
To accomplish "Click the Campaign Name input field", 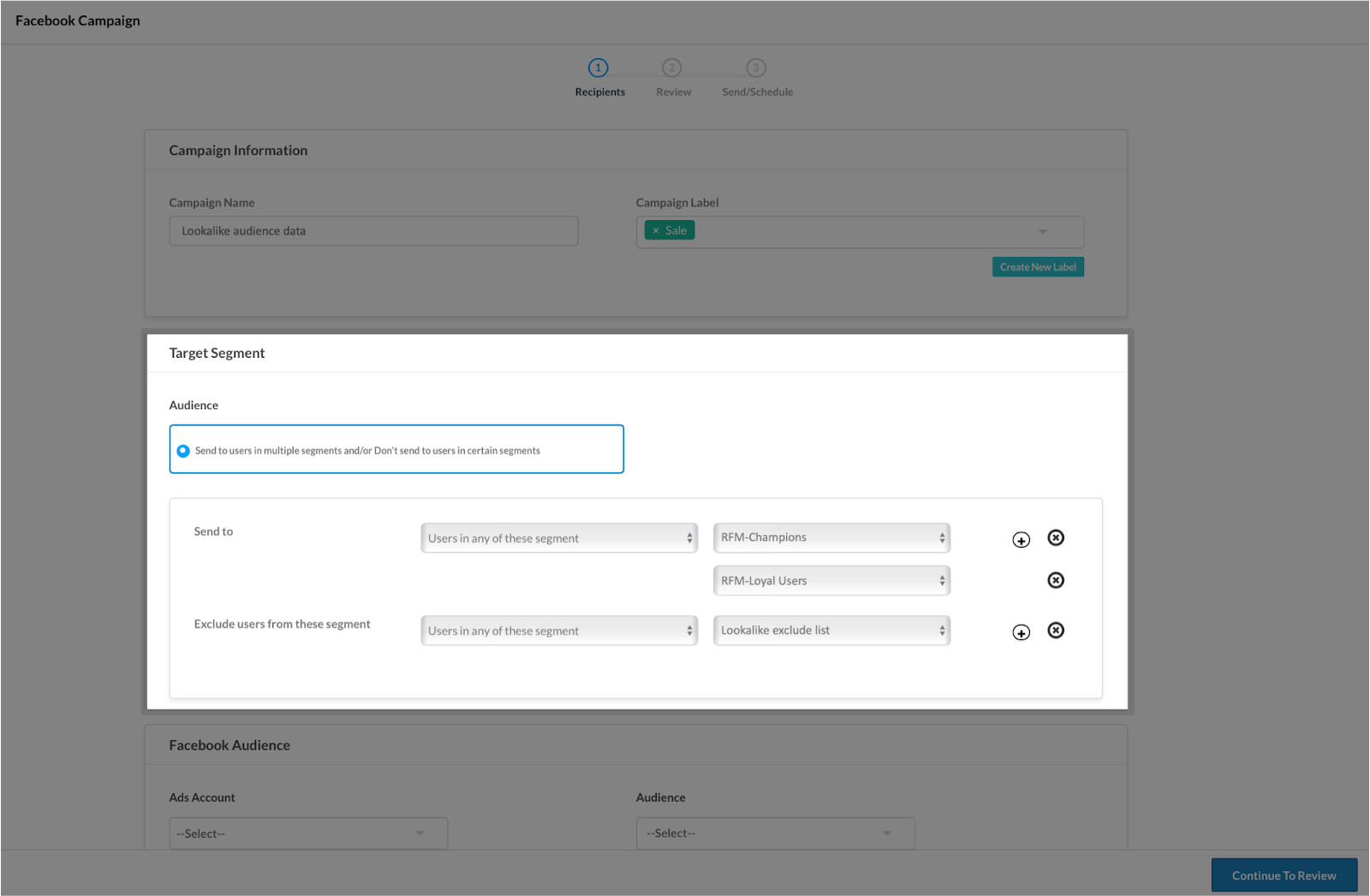I will pos(373,231).
